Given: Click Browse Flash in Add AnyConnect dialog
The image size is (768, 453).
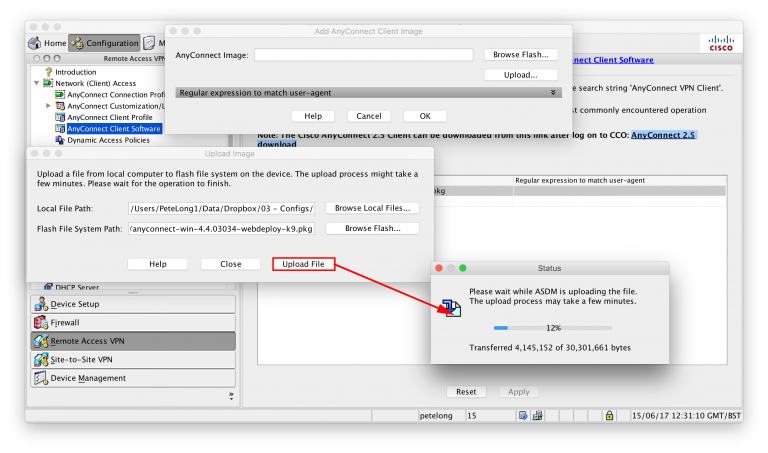Looking at the screenshot, I should point(521,54).
